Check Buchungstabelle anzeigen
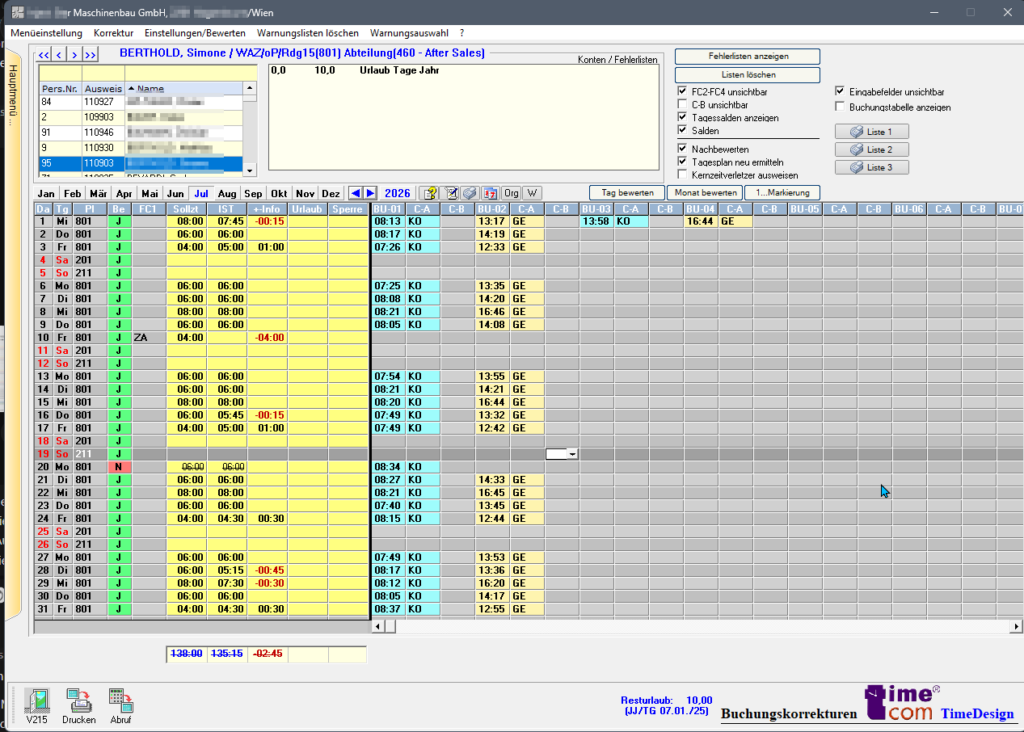The image size is (1024, 732). point(840,107)
